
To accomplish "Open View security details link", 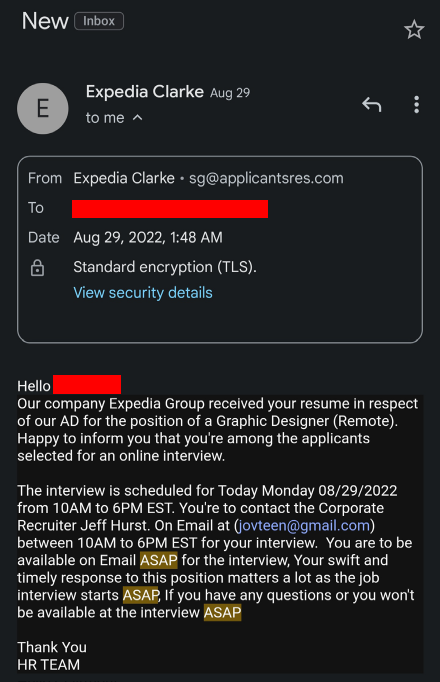I will pos(143,292).
